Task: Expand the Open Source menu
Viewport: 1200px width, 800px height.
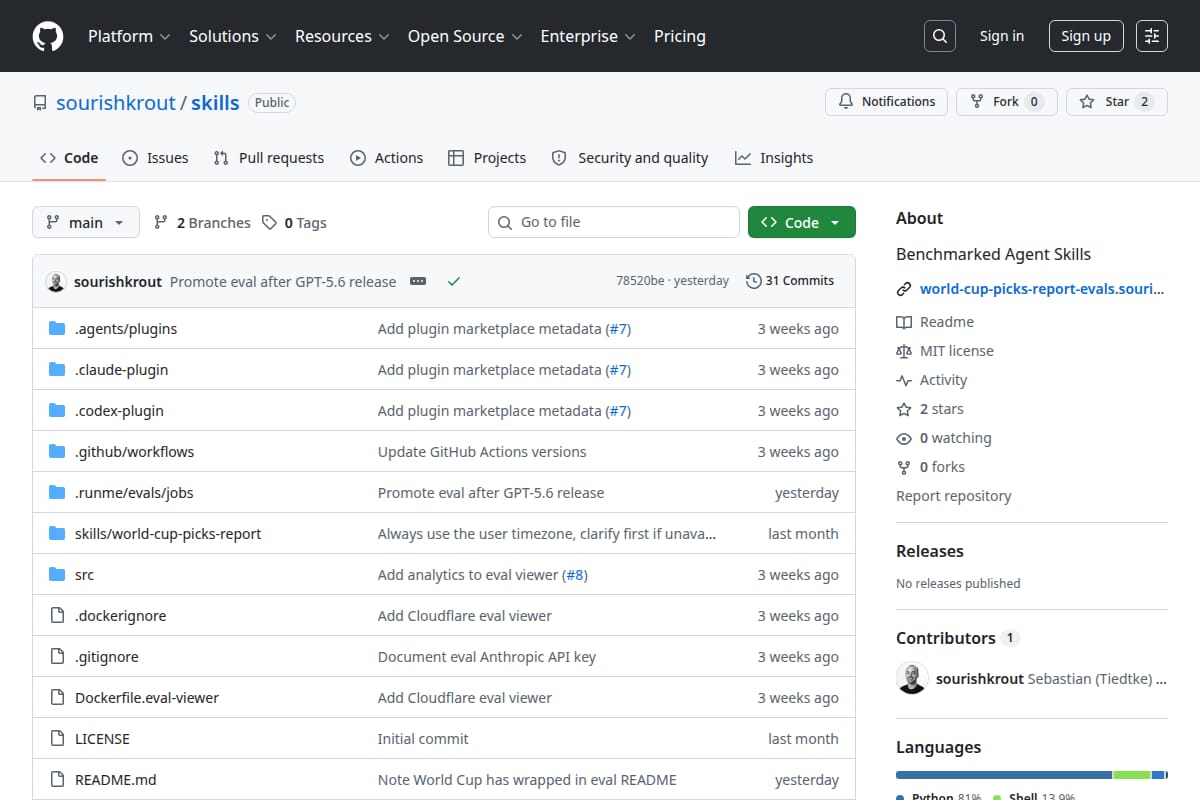Action: pos(465,36)
